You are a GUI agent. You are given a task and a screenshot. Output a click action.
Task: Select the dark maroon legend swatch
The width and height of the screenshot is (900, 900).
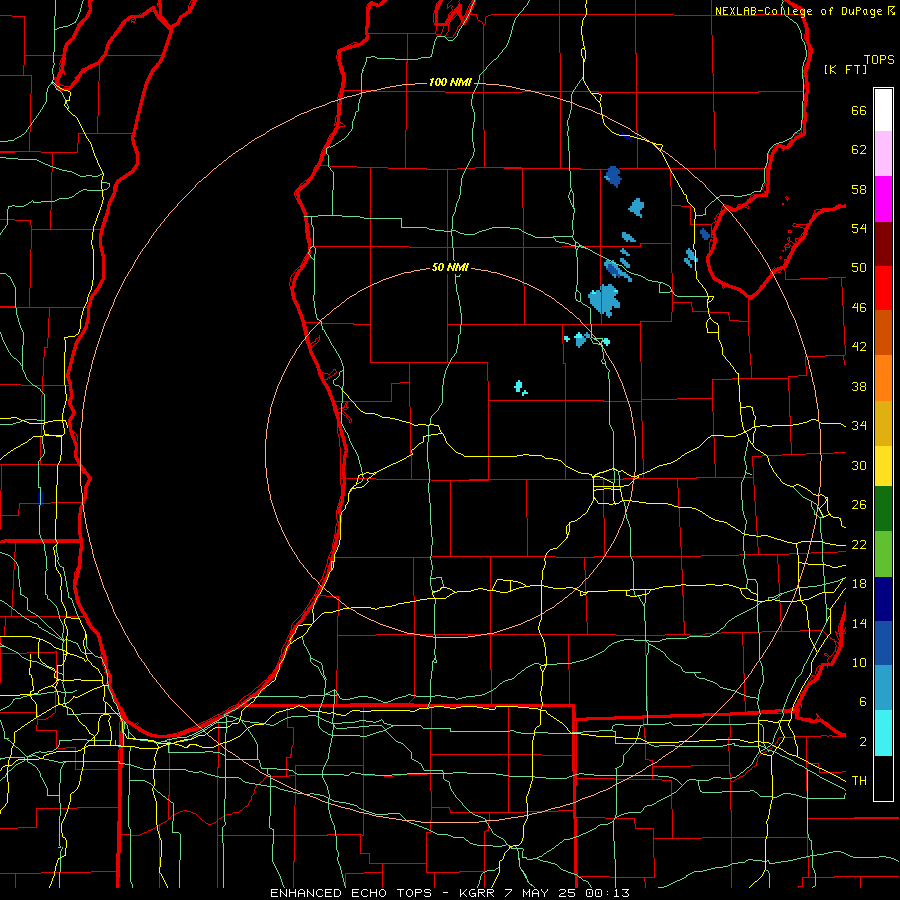tap(883, 244)
